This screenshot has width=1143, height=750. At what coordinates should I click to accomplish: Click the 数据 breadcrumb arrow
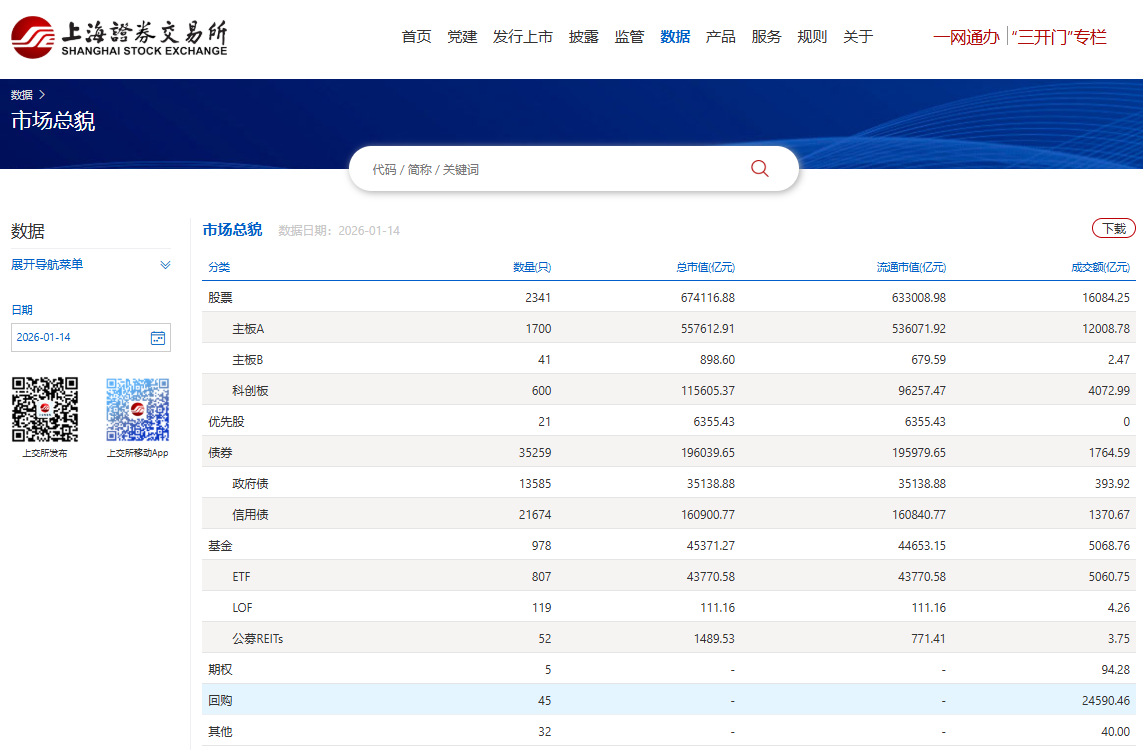(42, 95)
